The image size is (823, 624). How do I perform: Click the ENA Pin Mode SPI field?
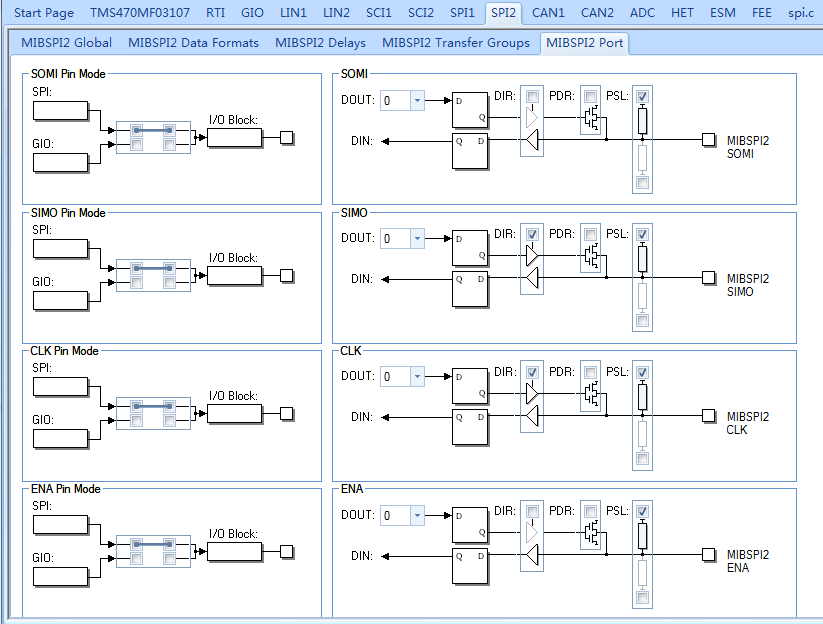(x=60, y=525)
